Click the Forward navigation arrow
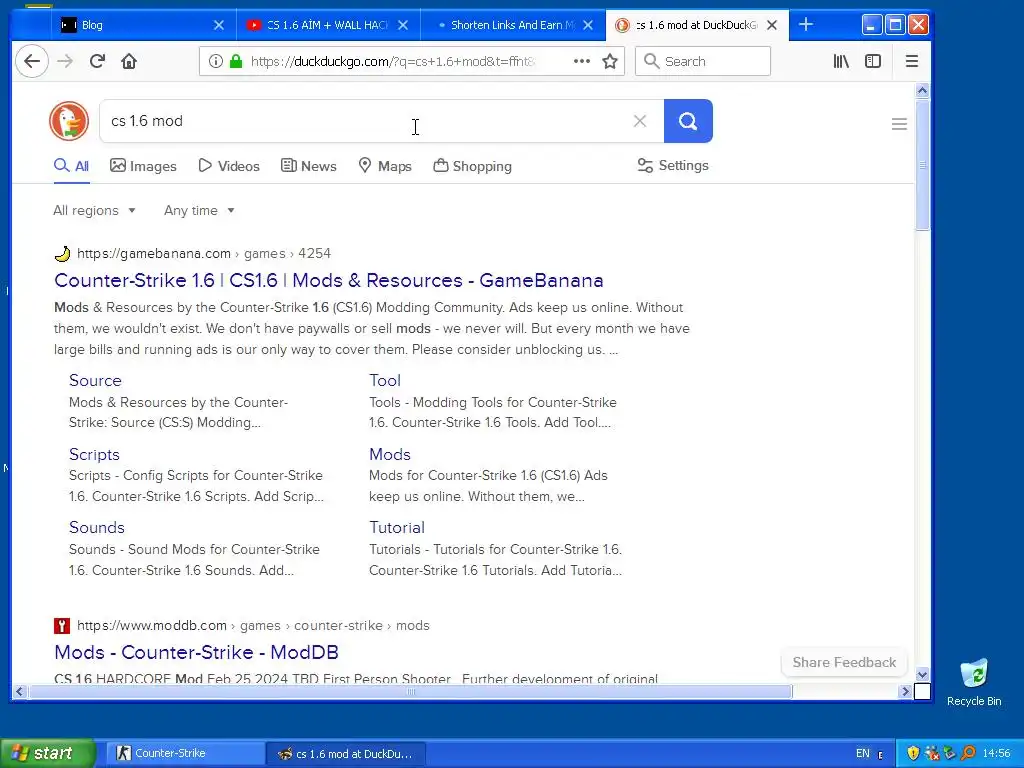Viewport: 1024px width, 768px height. (65, 61)
